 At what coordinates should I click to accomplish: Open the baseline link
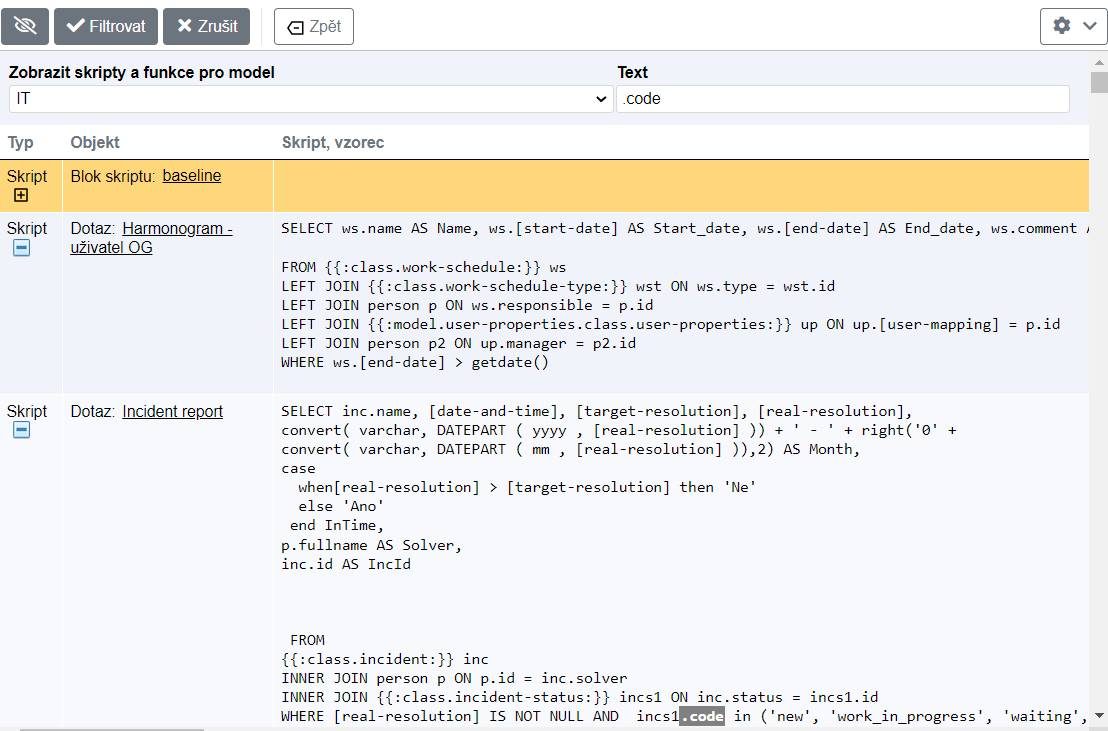click(191, 176)
